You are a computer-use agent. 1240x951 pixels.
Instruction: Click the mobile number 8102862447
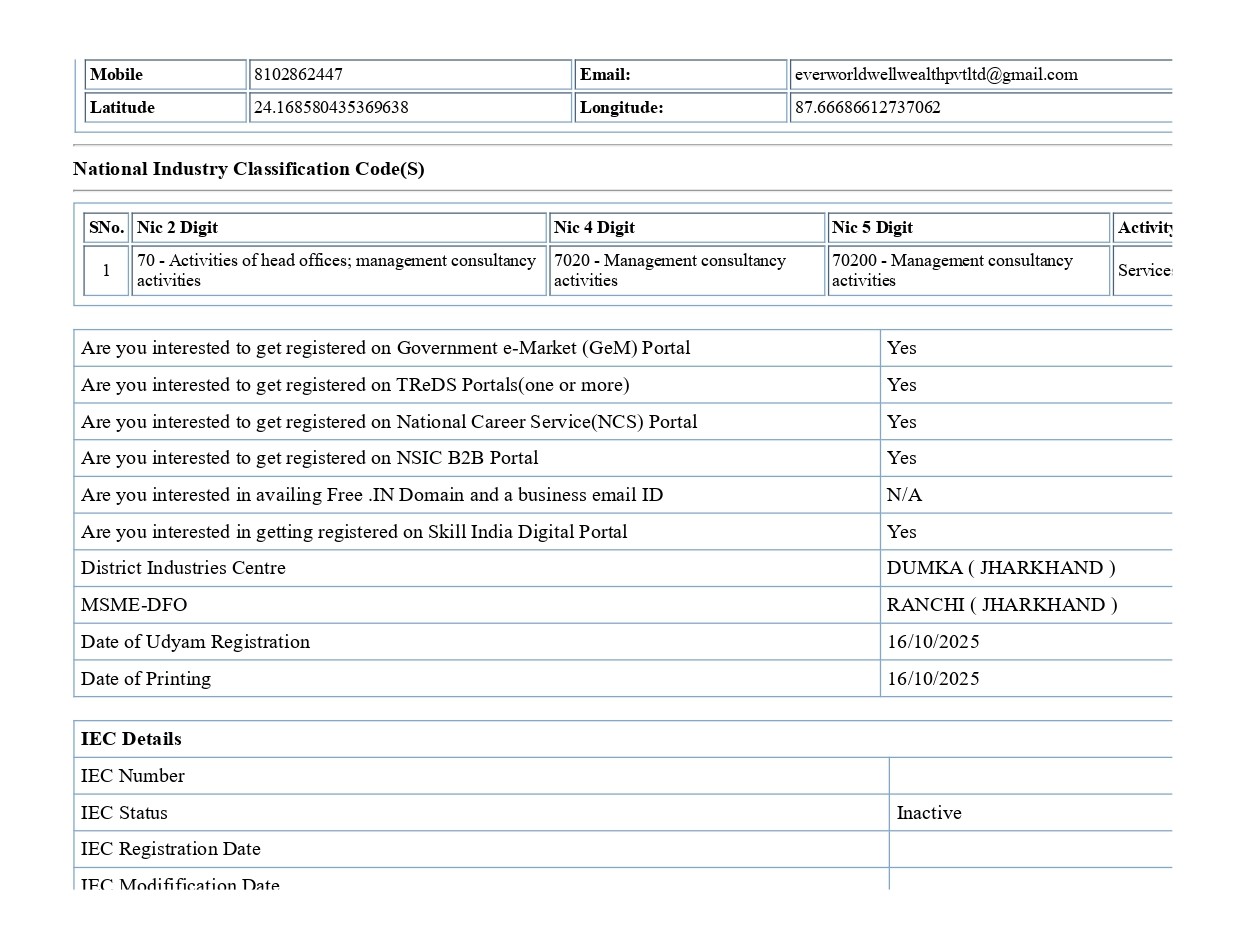coord(298,75)
